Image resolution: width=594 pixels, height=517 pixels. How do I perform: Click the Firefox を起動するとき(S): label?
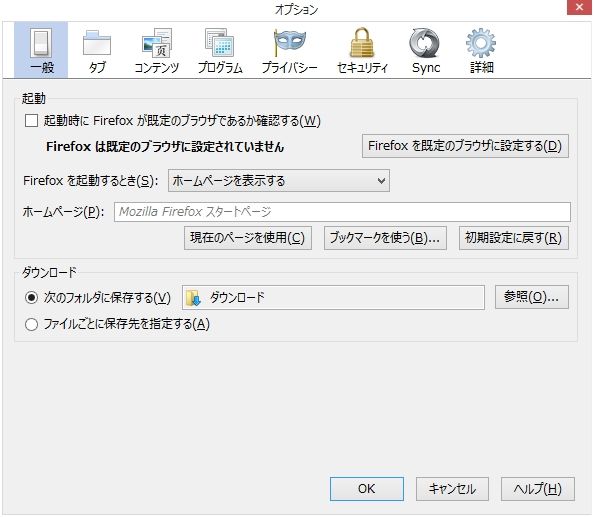pos(91,181)
